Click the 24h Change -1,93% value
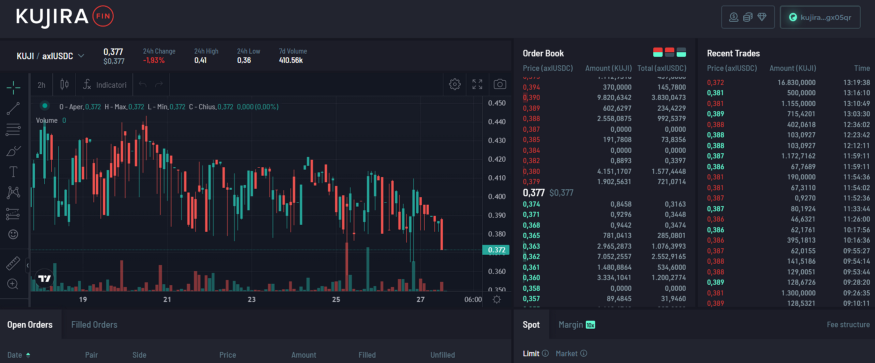The height and width of the screenshot is (363, 875). (x=153, y=60)
